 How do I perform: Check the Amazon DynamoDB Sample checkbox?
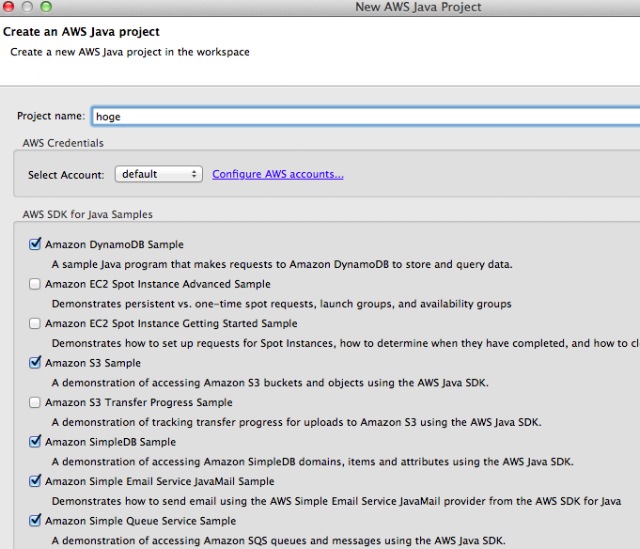click(35, 244)
